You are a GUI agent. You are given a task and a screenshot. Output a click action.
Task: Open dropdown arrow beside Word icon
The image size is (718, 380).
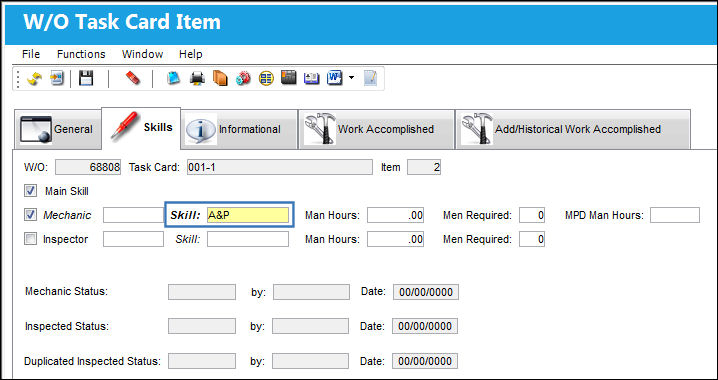(x=351, y=78)
